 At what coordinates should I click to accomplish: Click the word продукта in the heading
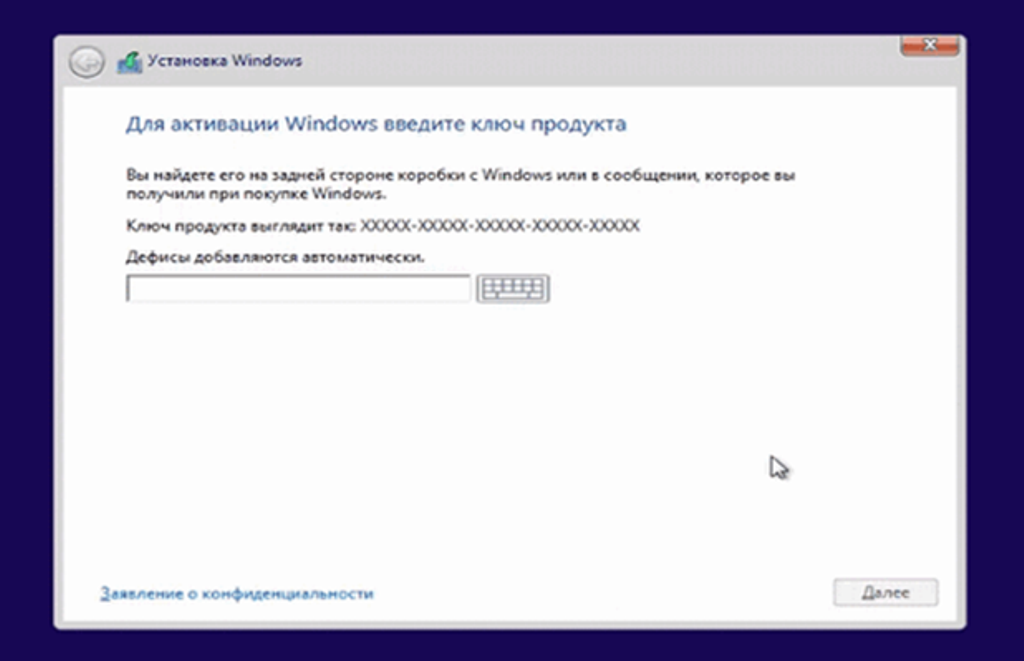578,124
